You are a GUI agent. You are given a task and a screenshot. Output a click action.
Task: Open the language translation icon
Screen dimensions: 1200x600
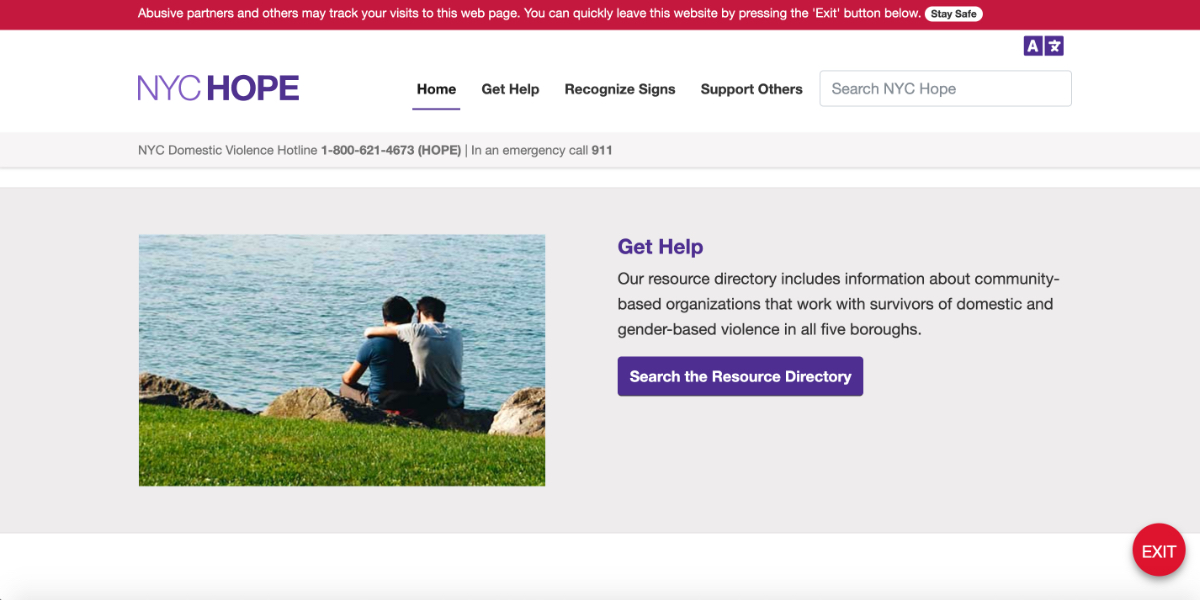click(1056, 45)
